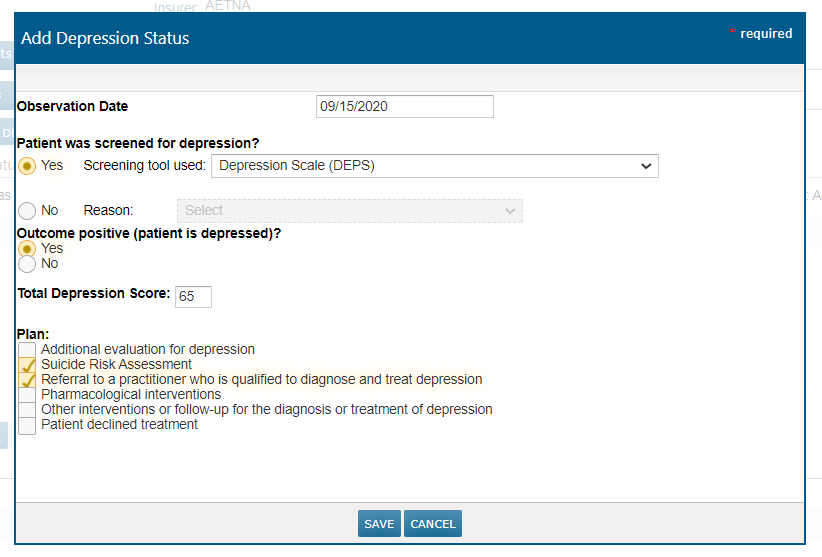Choose No for outcome positive
Viewport: 822px width, 557px height.
coord(27,264)
